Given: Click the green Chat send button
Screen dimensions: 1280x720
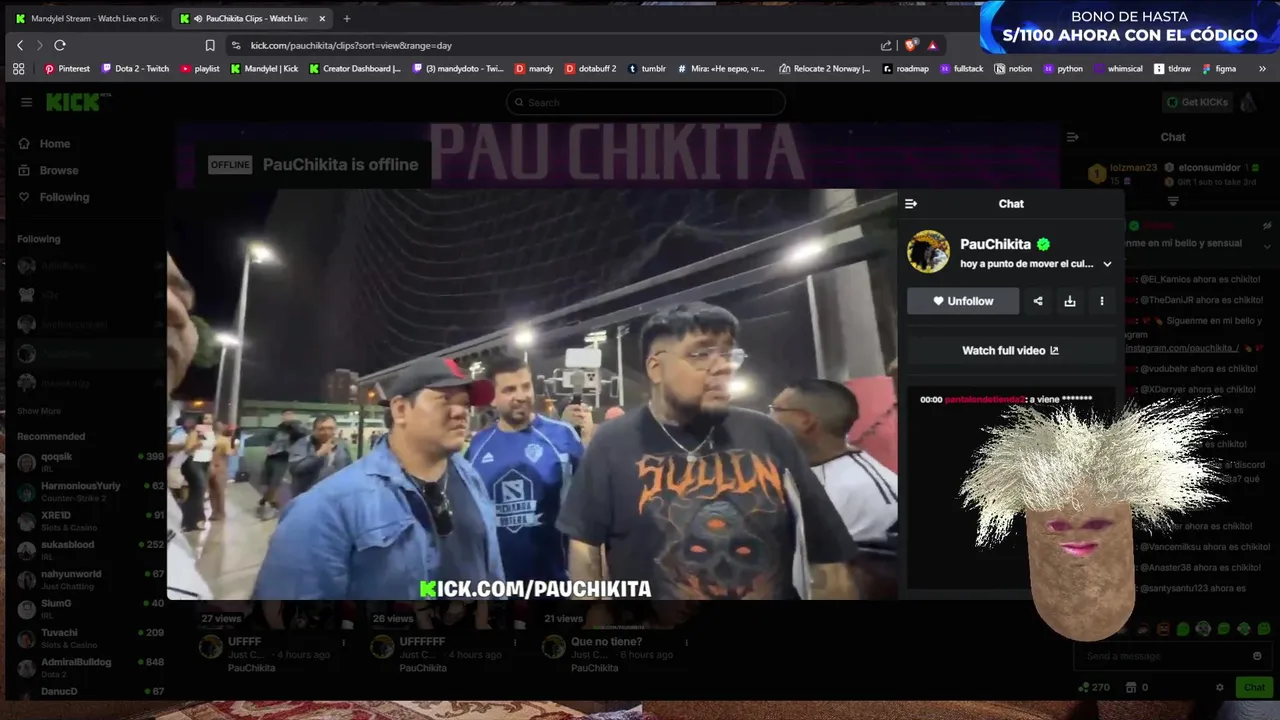Looking at the screenshot, I should pos(1254,687).
